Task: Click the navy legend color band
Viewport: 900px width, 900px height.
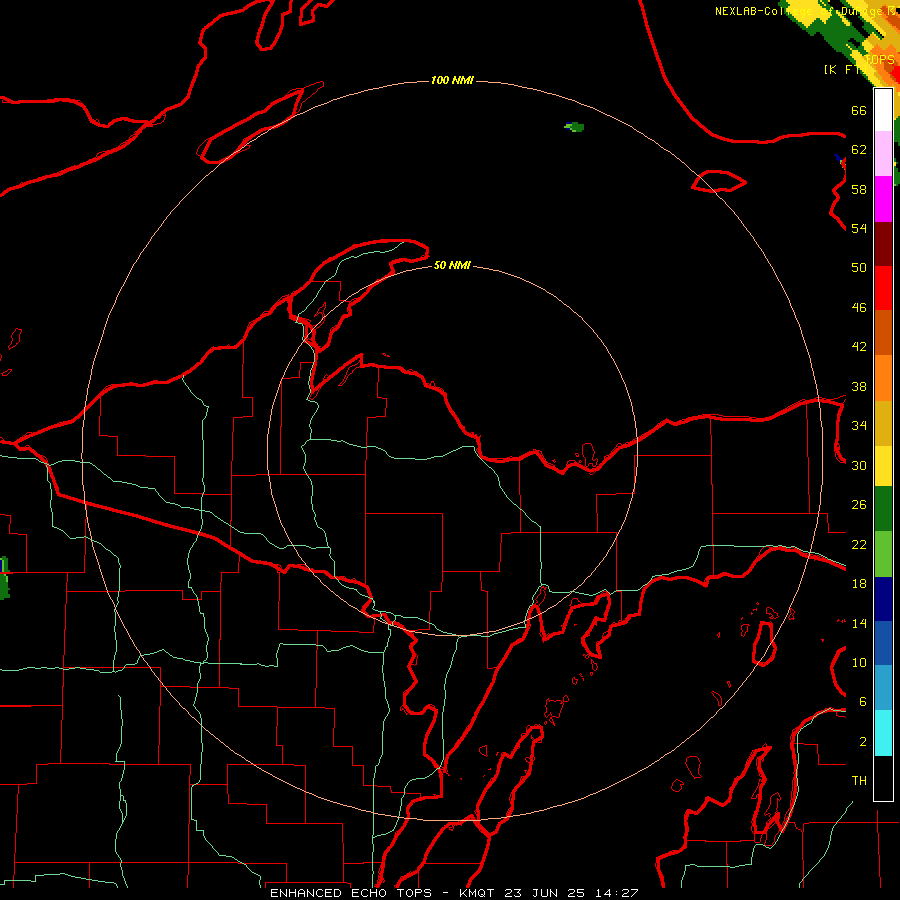Action: (883, 599)
